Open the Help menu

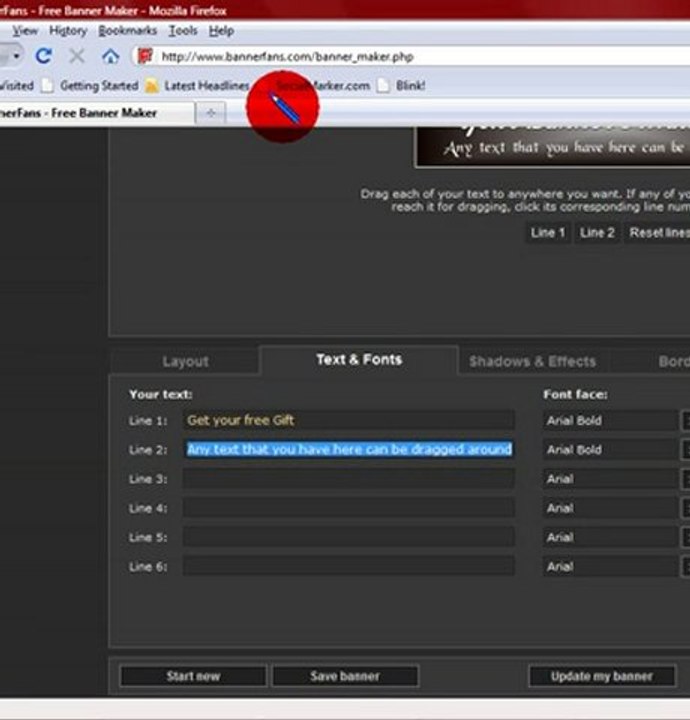coord(221,31)
